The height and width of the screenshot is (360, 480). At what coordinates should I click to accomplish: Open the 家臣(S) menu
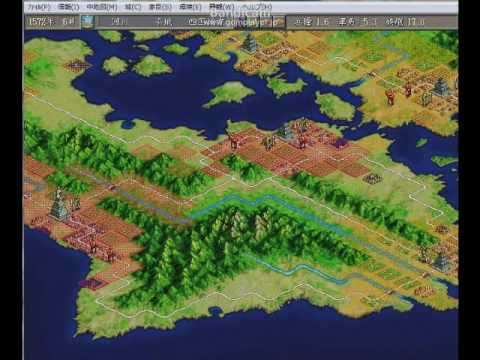point(160,7)
